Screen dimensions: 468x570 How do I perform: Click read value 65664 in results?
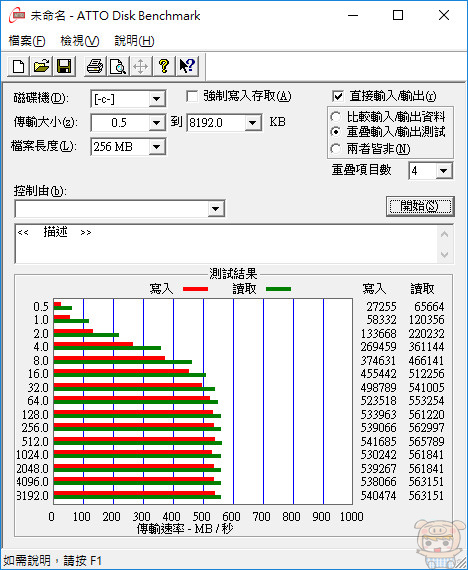[x=429, y=307]
